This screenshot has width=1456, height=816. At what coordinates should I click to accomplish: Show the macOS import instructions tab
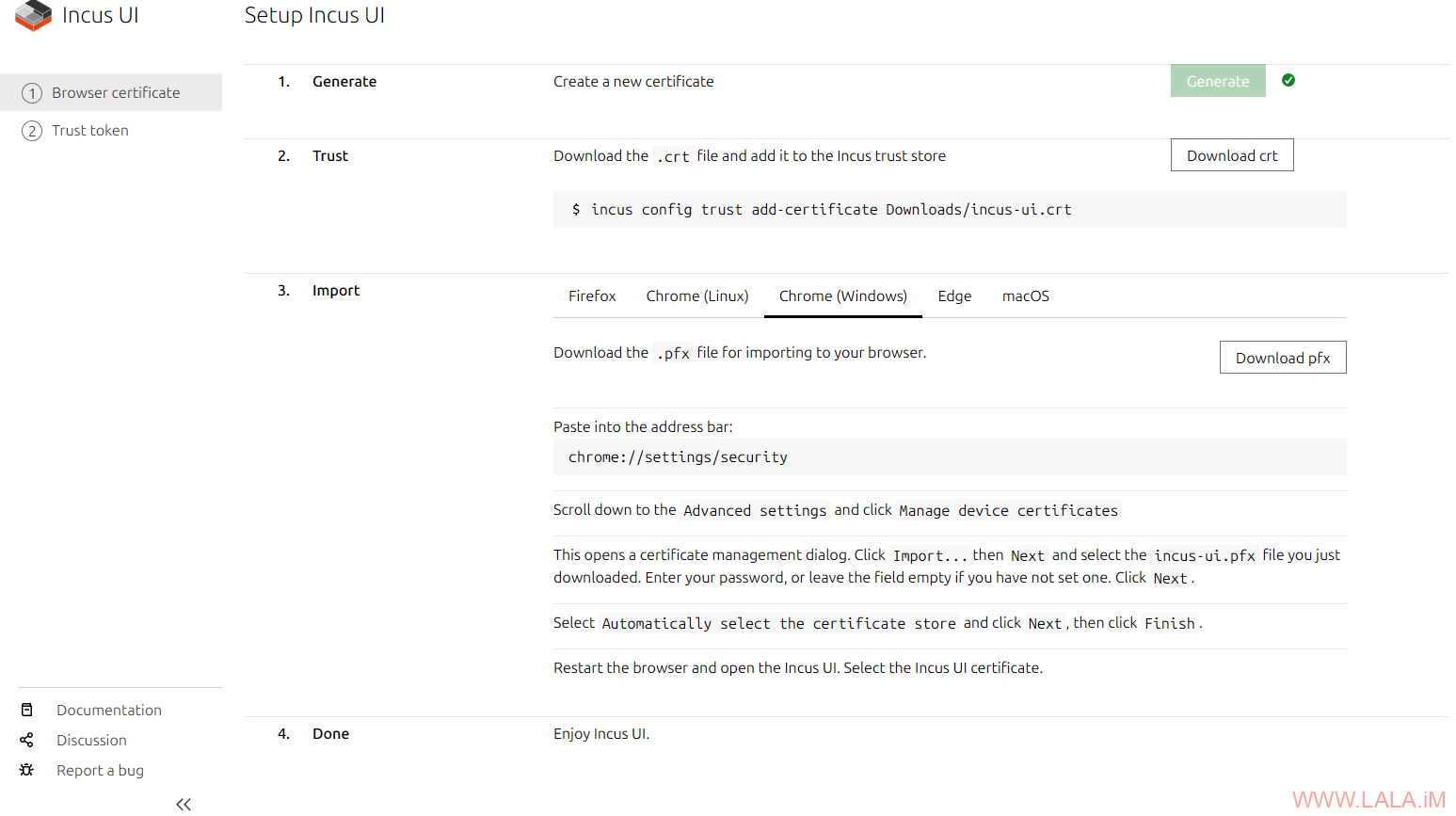point(1025,296)
